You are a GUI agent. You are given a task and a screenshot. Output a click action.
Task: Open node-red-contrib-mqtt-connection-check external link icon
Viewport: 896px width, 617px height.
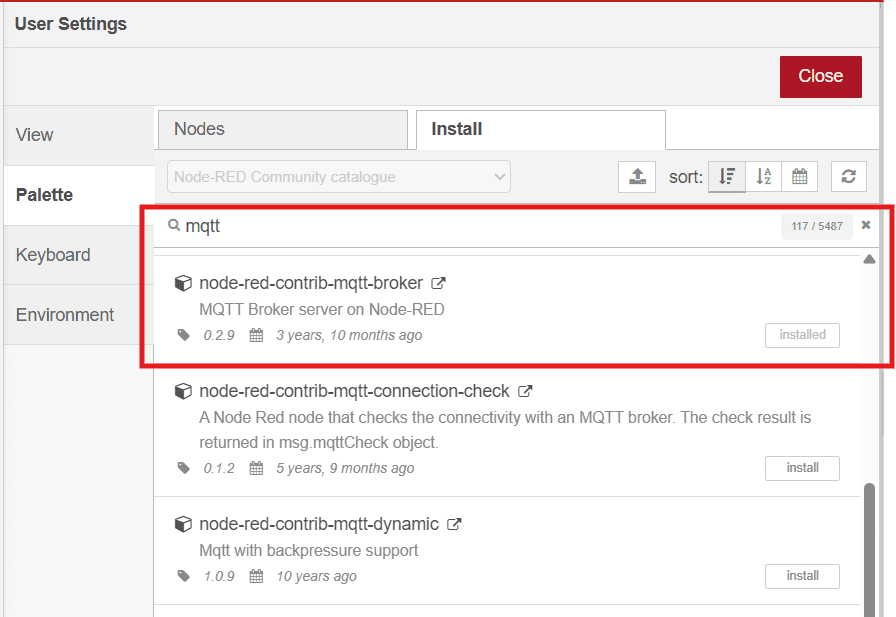pyautogui.click(x=525, y=391)
